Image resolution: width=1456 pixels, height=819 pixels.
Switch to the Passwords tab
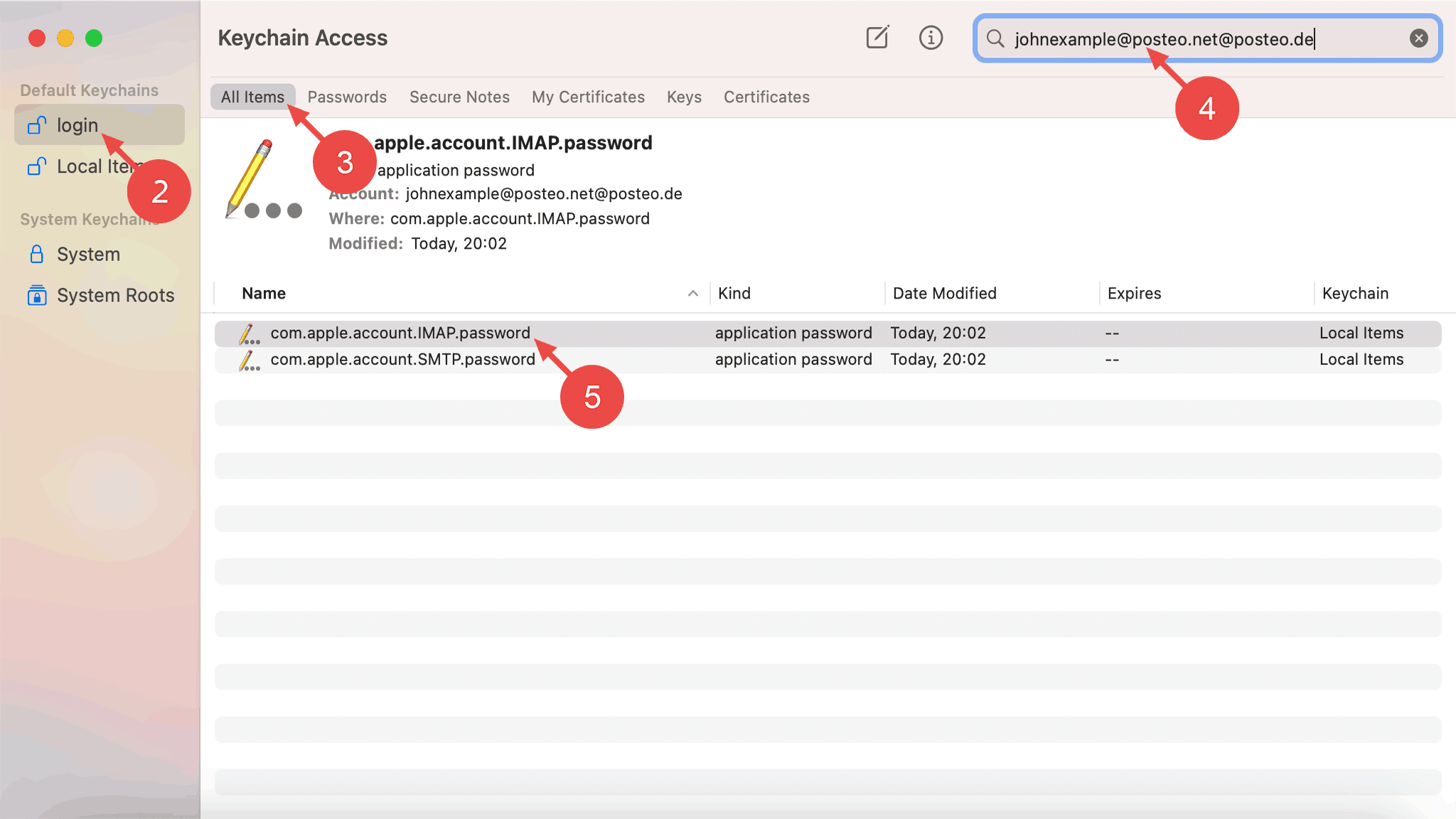(x=347, y=97)
